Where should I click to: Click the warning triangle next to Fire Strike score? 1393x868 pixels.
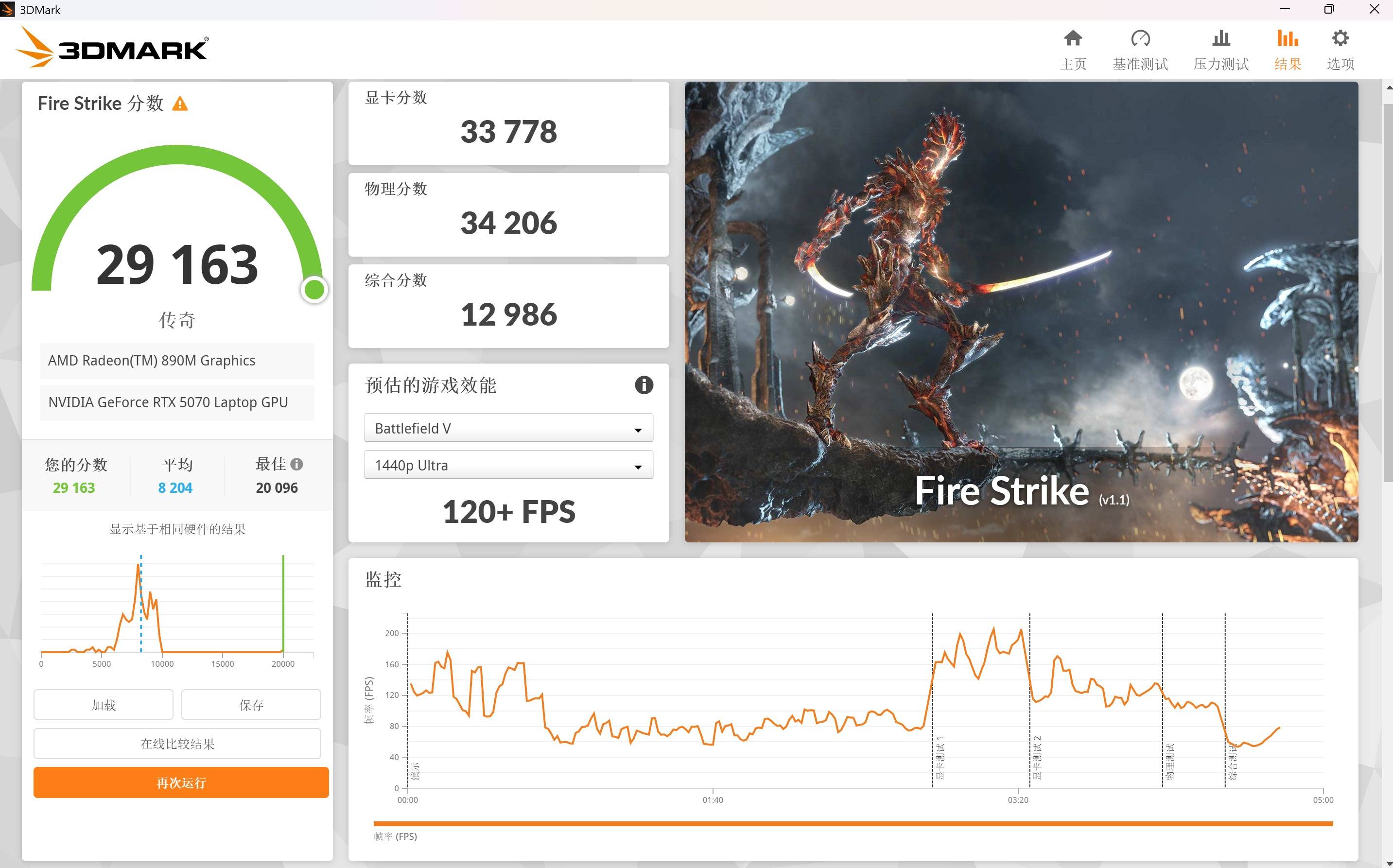coord(180,104)
